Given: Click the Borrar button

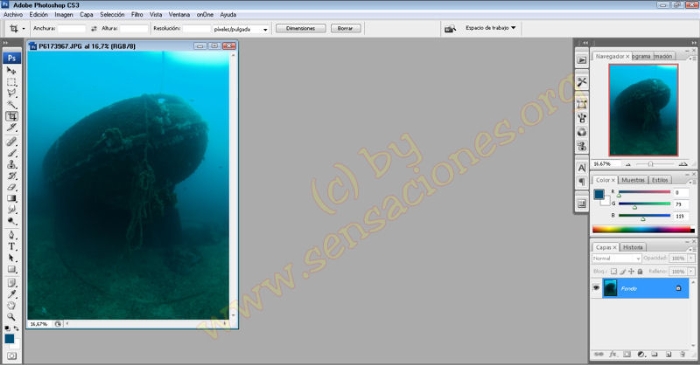Looking at the screenshot, I should point(345,28).
